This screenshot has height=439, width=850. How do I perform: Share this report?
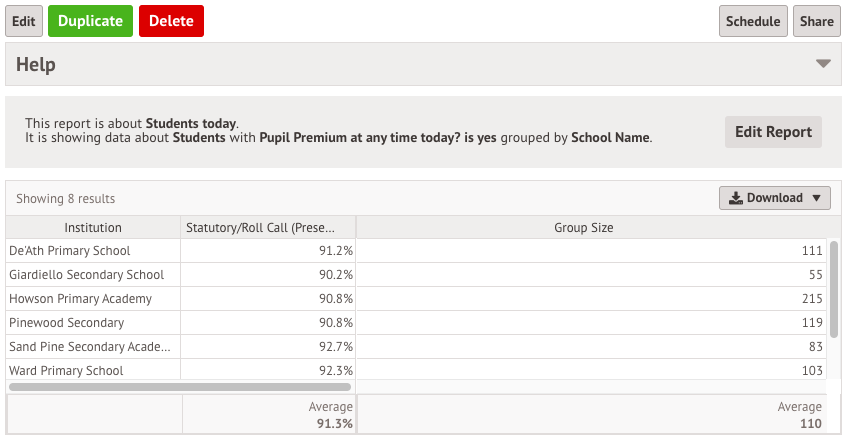816,21
